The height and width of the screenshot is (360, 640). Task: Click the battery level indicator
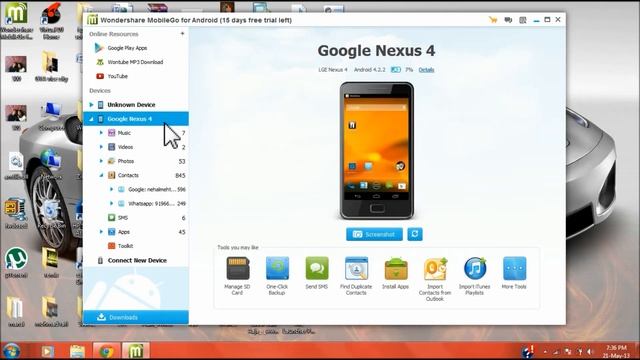(x=396, y=70)
